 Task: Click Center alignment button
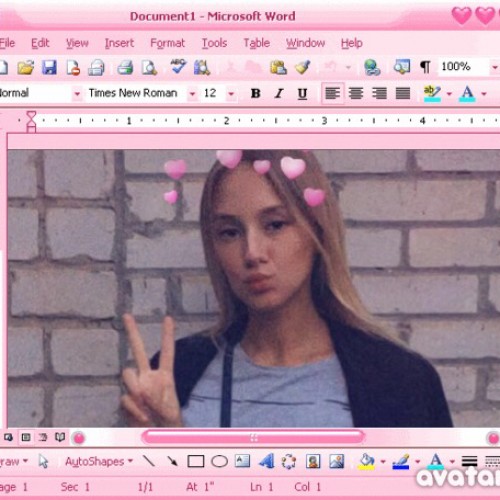click(356, 93)
